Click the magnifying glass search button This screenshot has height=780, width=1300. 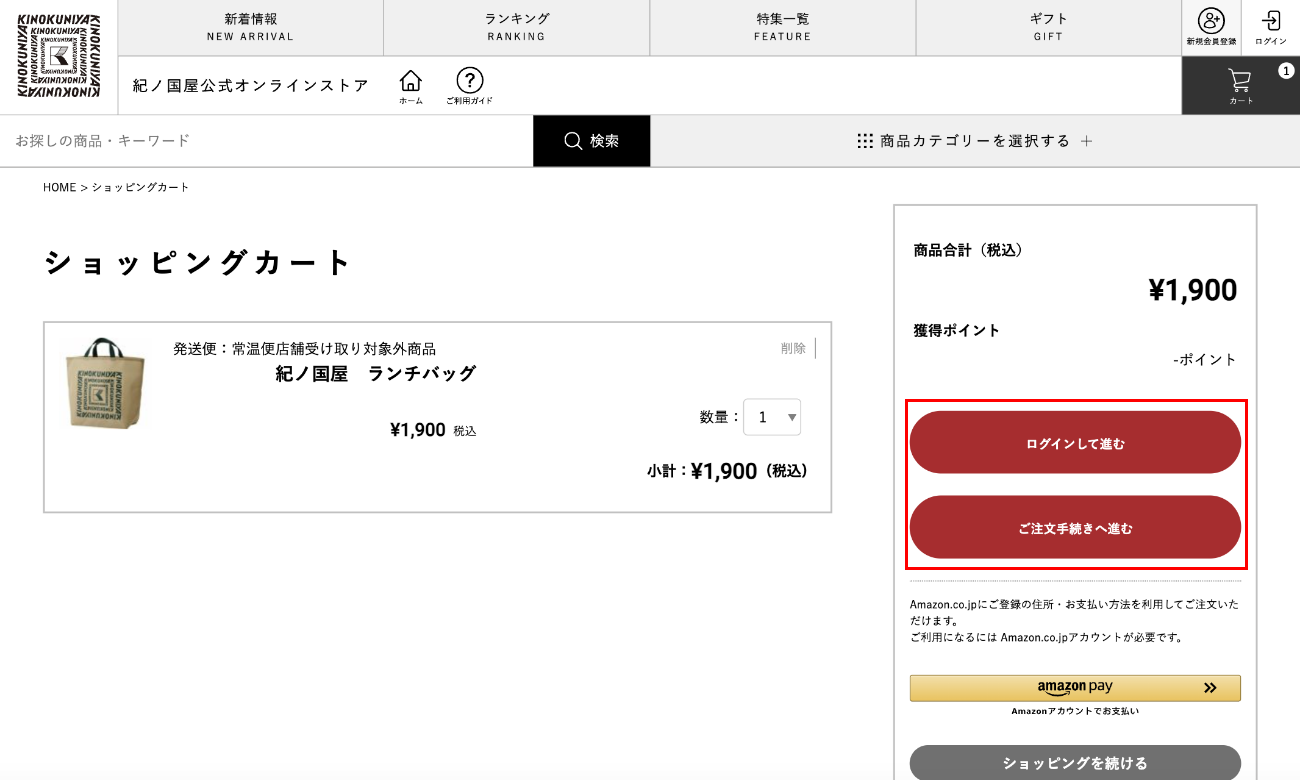coord(591,141)
